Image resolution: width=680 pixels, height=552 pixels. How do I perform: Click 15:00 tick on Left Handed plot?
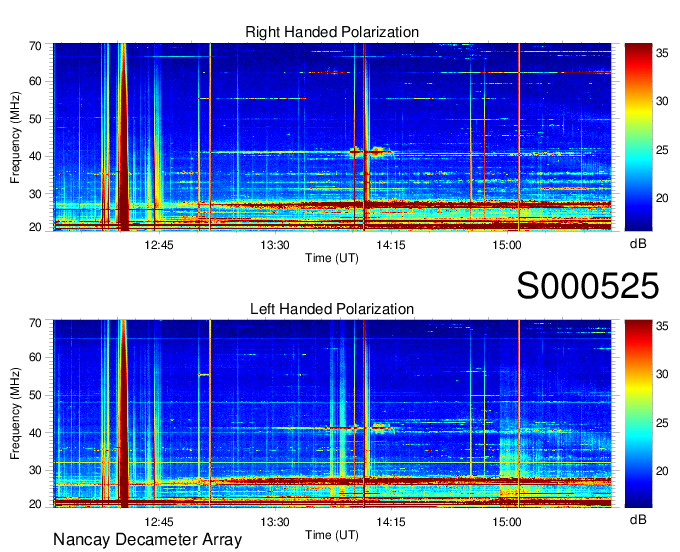pos(507,522)
